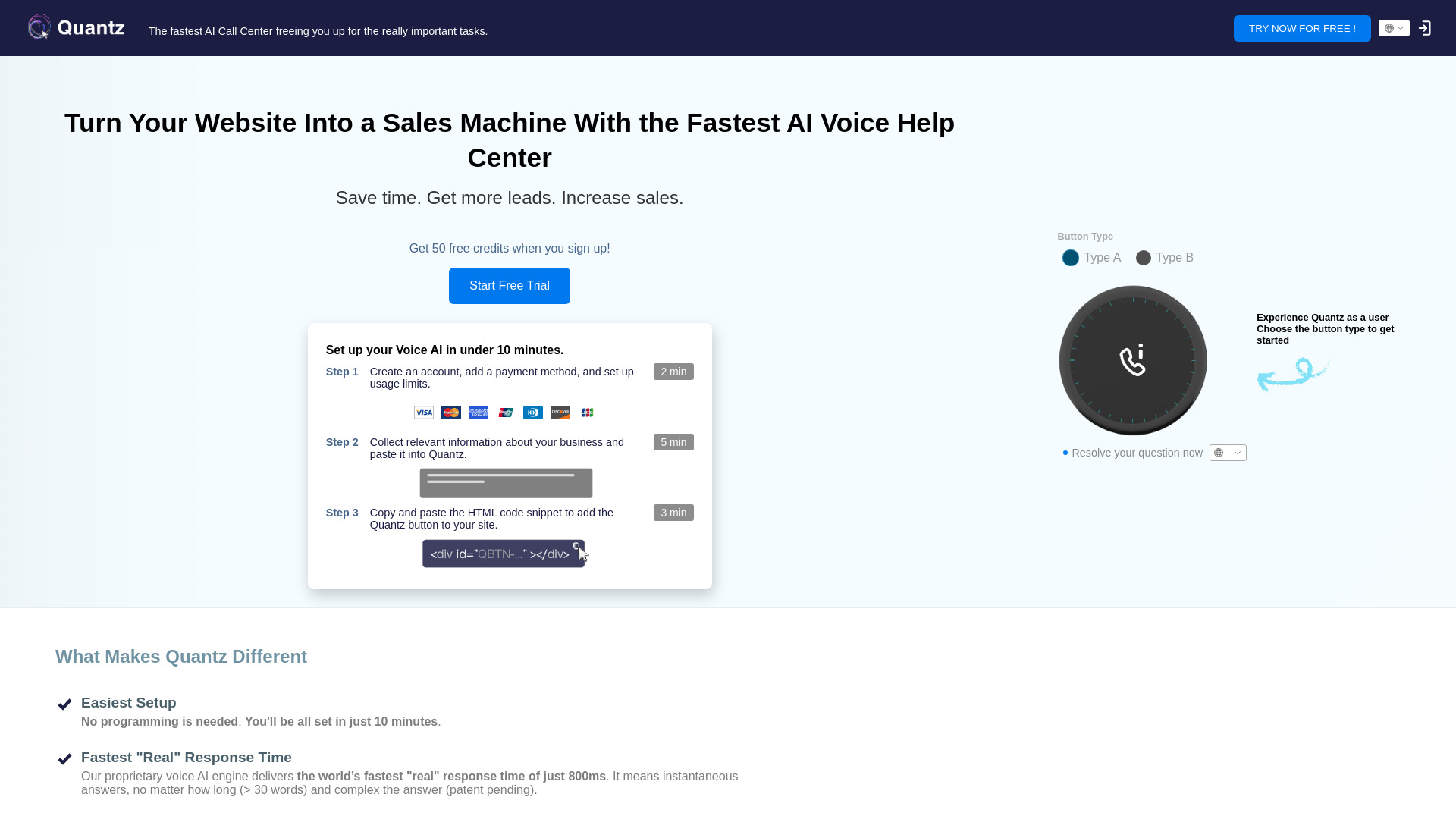Image resolution: width=1456 pixels, height=819 pixels.
Task: Click the Start Free Trial button
Action: [x=509, y=285]
